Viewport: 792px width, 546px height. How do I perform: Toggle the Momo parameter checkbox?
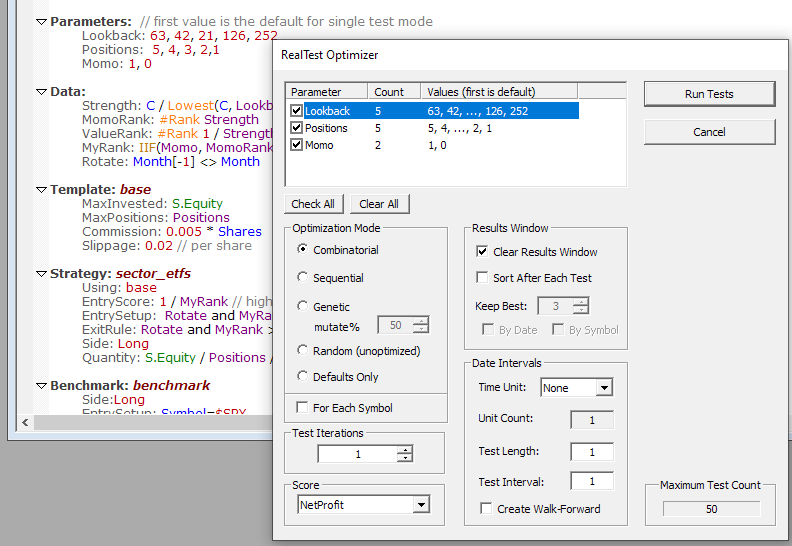click(296, 145)
